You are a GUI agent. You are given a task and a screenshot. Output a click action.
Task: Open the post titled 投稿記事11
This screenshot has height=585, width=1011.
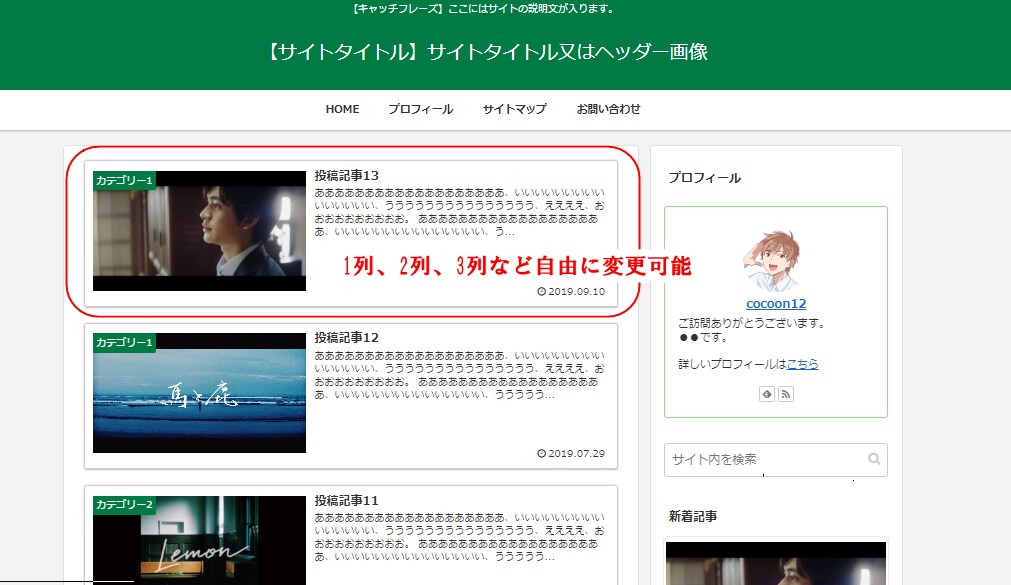click(x=346, y=501)
